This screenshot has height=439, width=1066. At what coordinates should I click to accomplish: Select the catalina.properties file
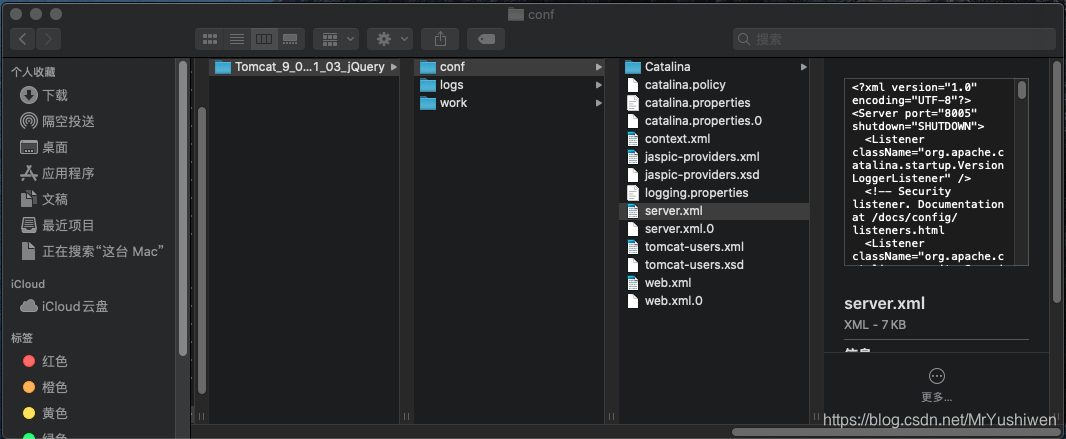714,103
